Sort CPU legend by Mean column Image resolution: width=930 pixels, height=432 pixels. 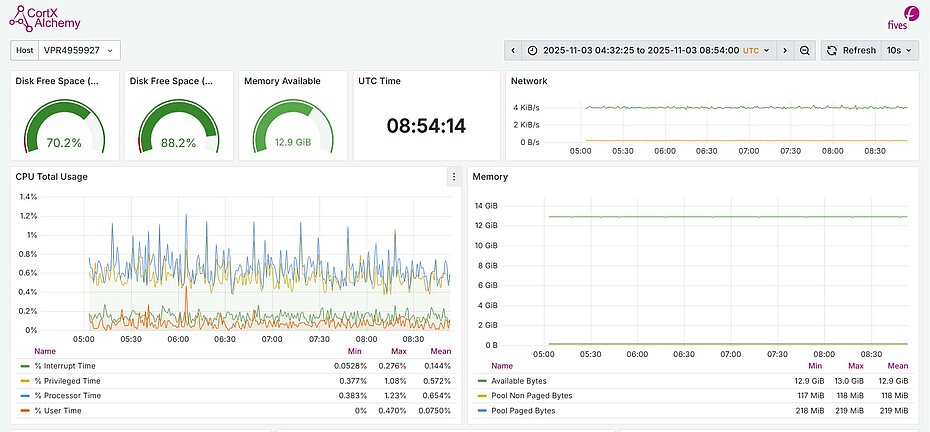point(439,352)
